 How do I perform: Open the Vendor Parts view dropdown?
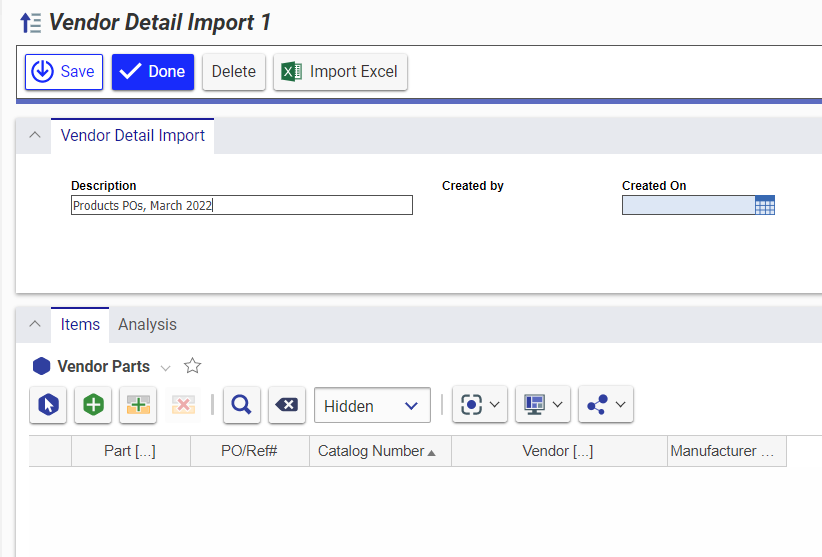click(166, 368)
